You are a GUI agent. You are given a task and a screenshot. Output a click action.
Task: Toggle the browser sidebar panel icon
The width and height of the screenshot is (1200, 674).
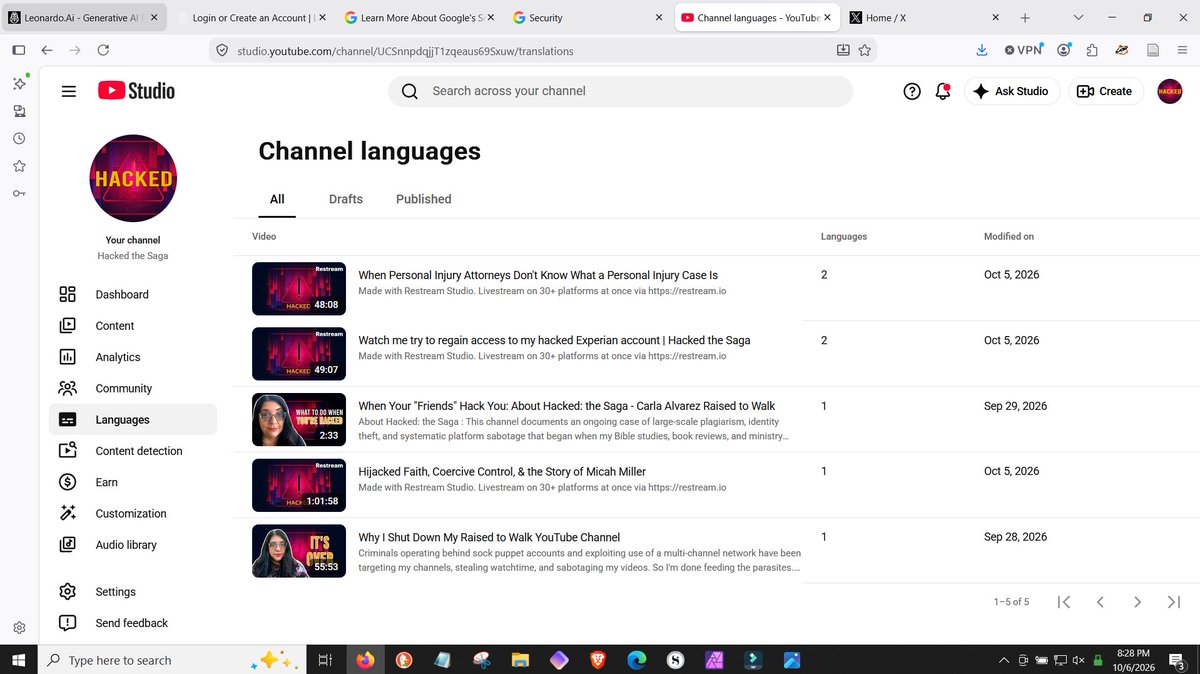coord(19,50)
